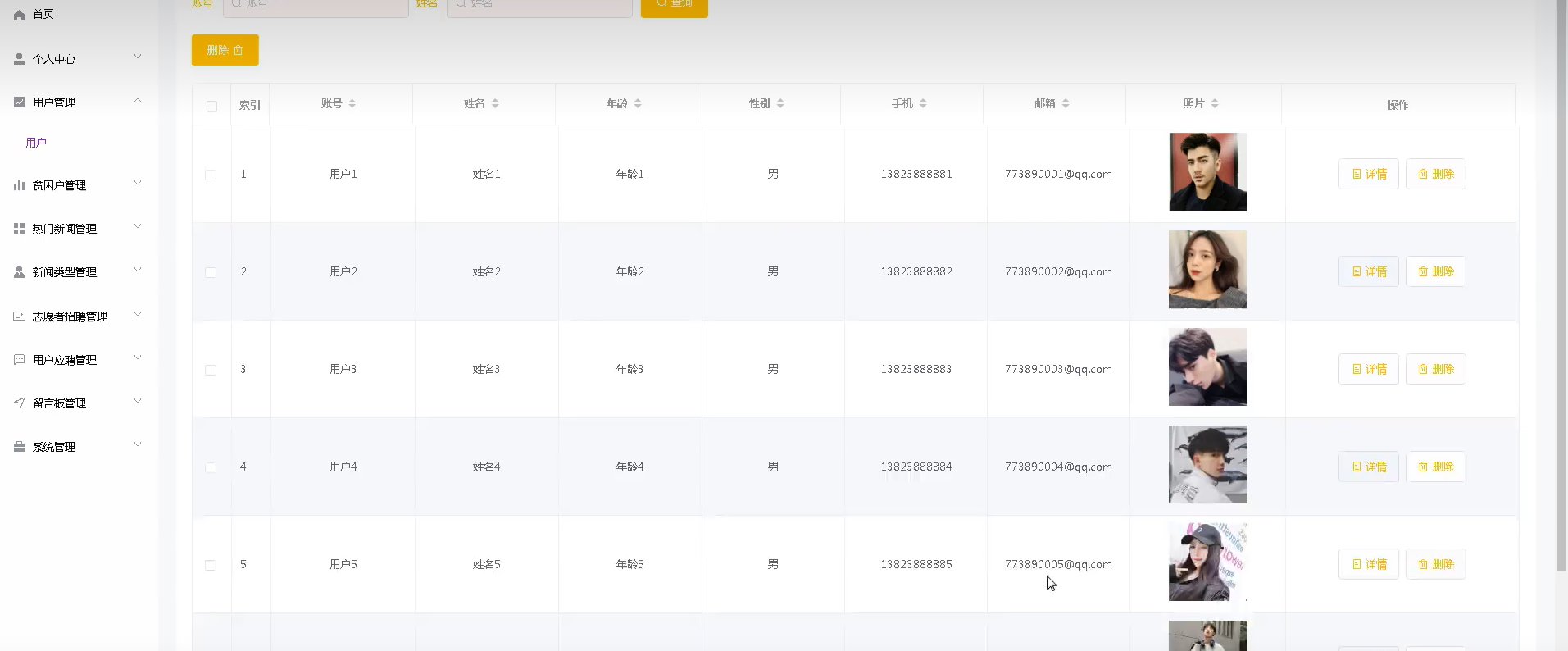Sort the table by 年龄 column arrows
Image resolution: width=1568 pixels, height=651 pixels.
(x=638, y=103)
